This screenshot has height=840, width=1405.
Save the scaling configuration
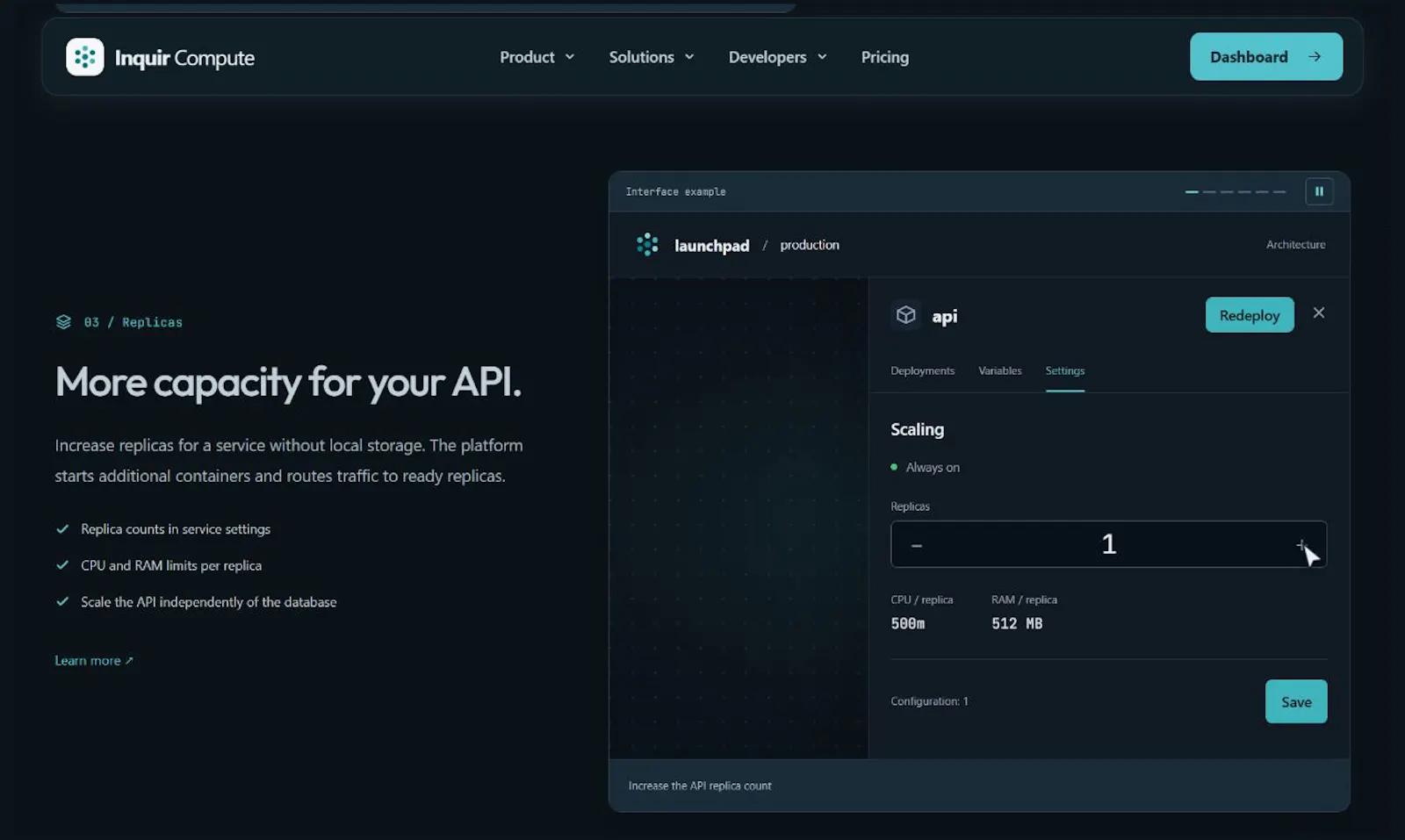[1295, 701]
